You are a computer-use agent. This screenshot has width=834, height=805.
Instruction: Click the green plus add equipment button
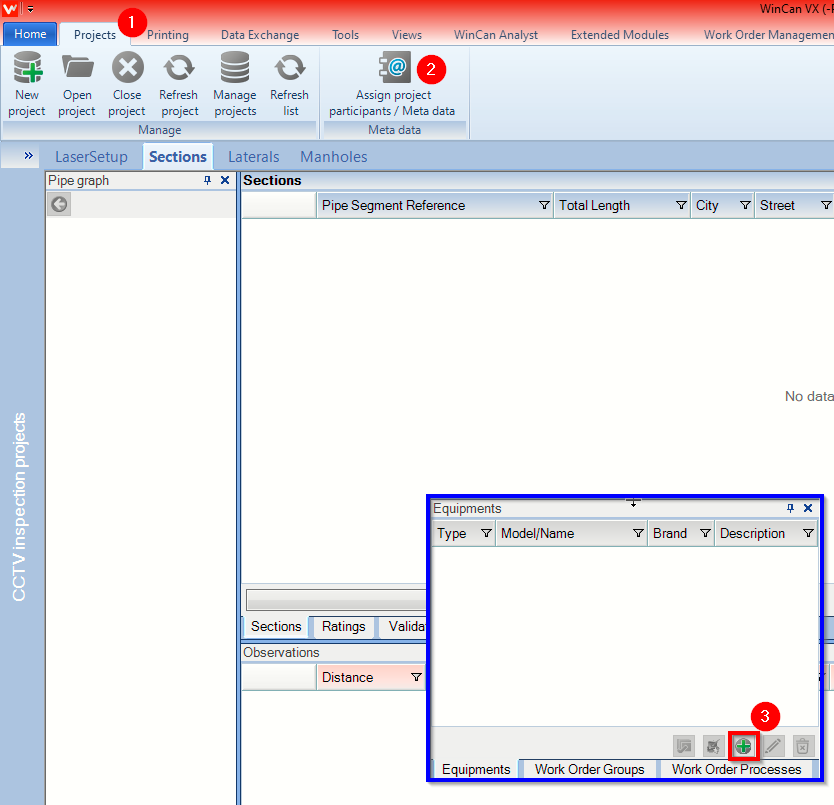(x=743, y=746)
